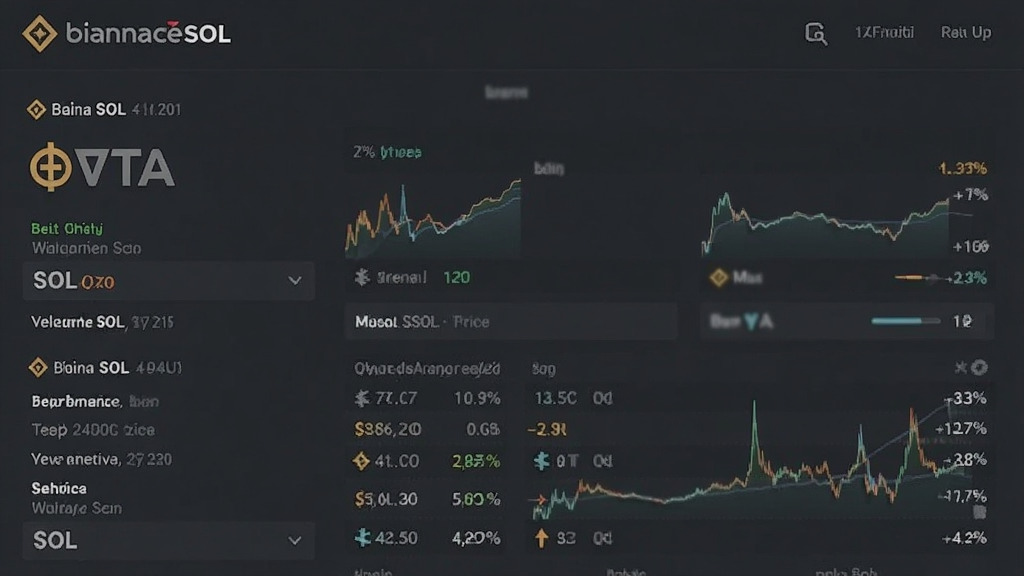This screenshot has width=1024, height=576.
Task: Click the 13.5C value
Action: pos(555,398)
